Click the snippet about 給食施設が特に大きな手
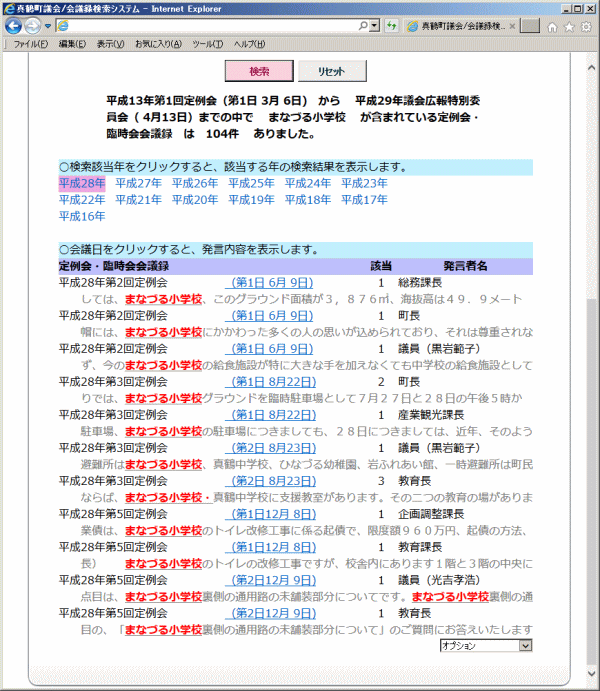The width and height of the screenshot is (600, 691). (307, 365)
